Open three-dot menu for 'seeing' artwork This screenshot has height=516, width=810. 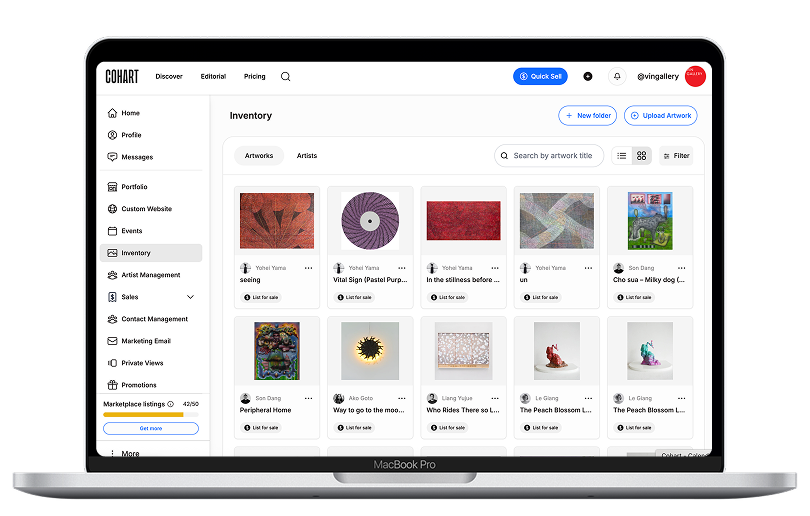point(308,268)
